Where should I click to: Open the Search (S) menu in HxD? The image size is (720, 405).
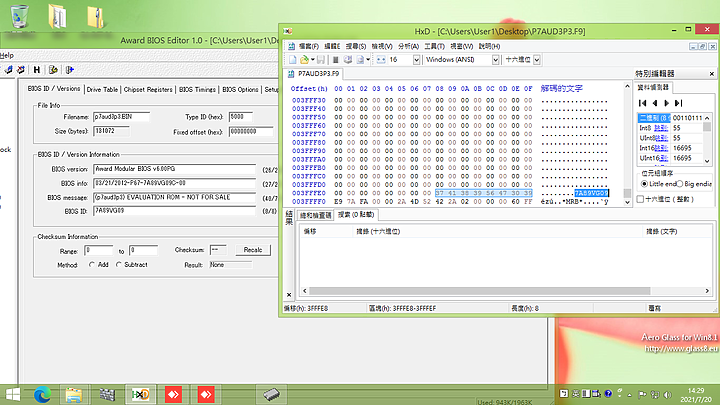[355, 46]
